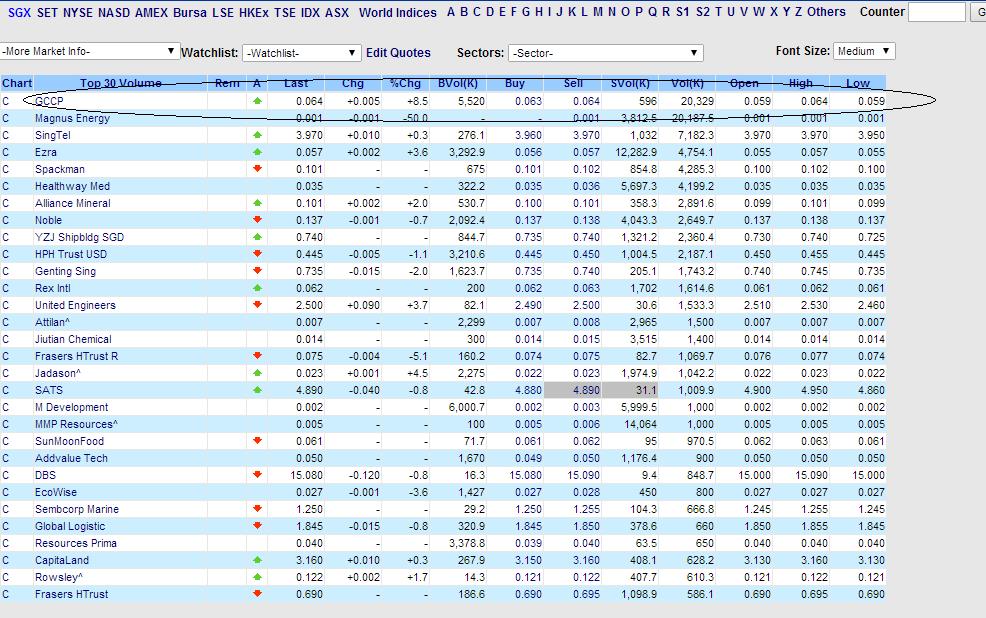Click the green up arrow for Jadason
This screenshot has height=618, width=986.
click(x=257, y=373)
